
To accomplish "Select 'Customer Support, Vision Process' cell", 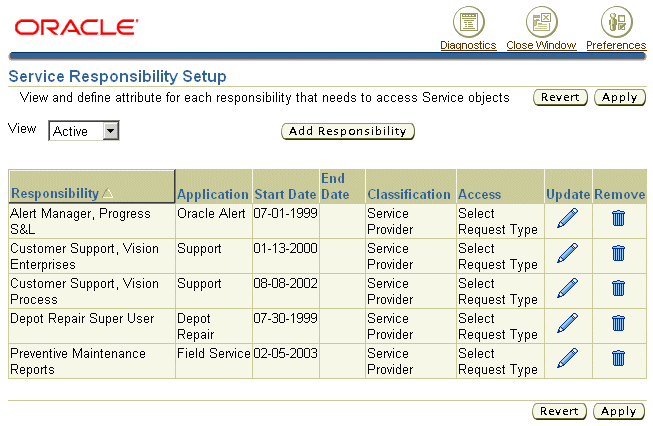I will [x=92, y=291].
